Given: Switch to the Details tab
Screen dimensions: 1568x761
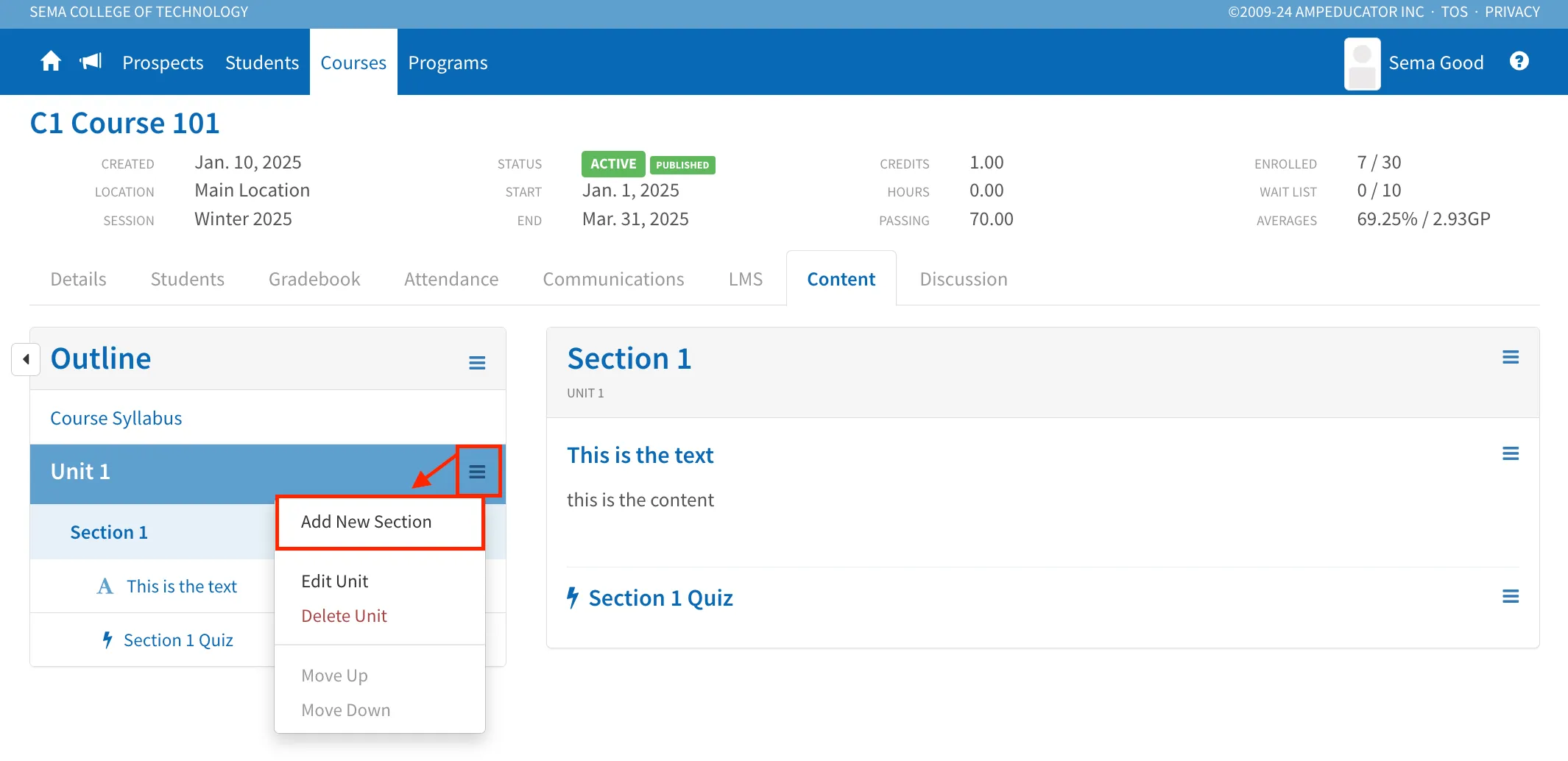Looking at the screenshot, I should point(79,279).
